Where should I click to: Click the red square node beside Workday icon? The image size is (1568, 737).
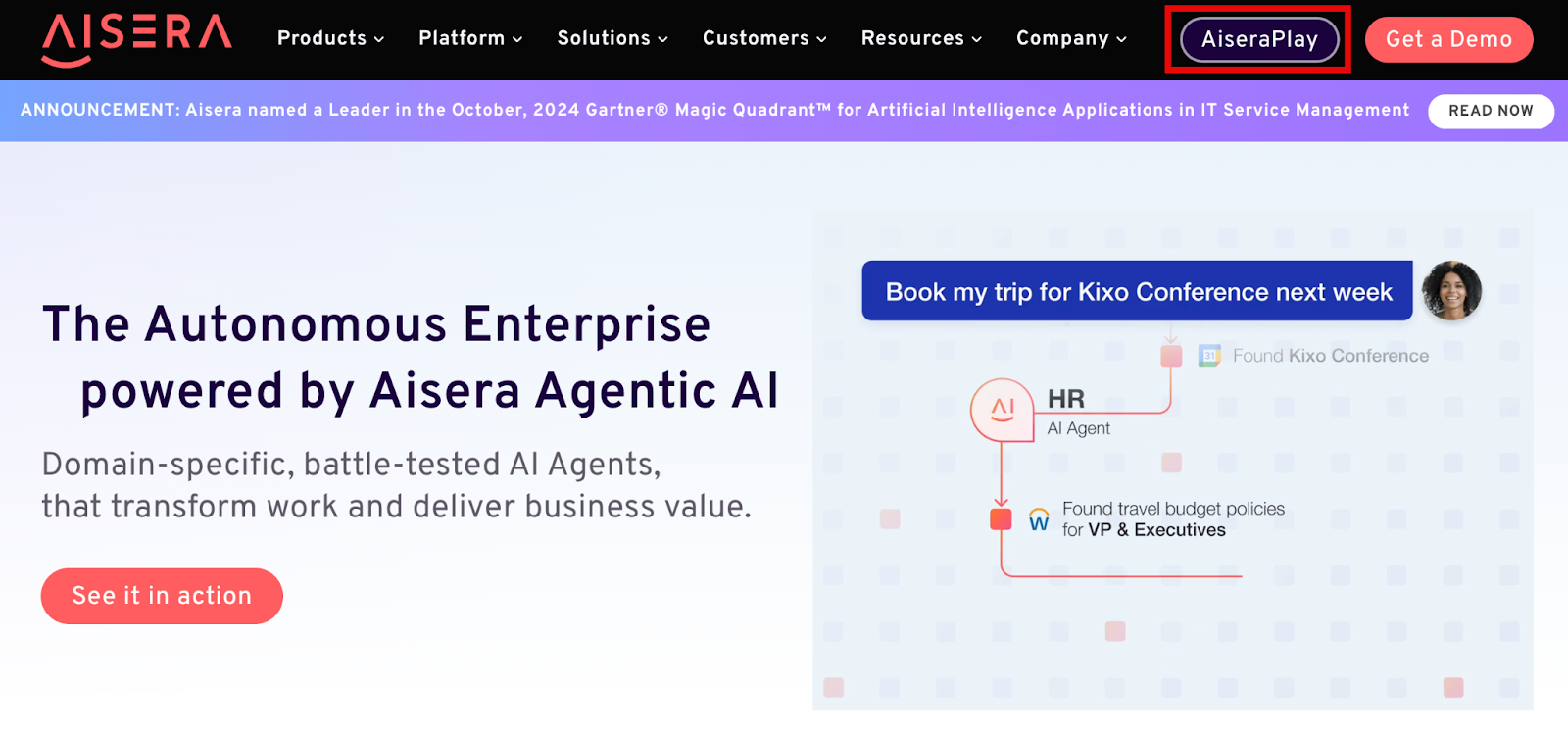coord(1001,518)
